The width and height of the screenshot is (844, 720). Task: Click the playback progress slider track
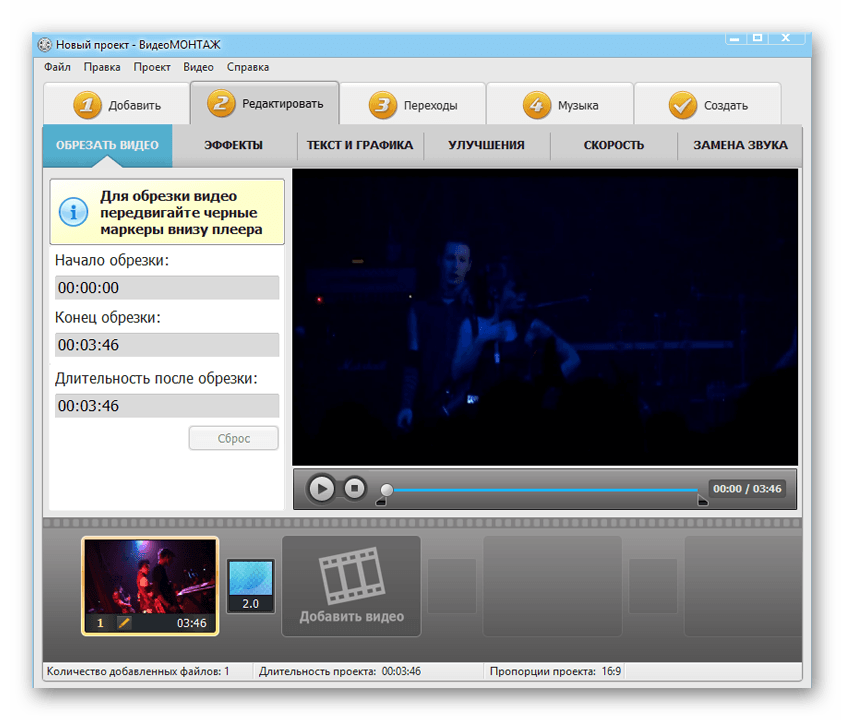[x=540, y=490]
